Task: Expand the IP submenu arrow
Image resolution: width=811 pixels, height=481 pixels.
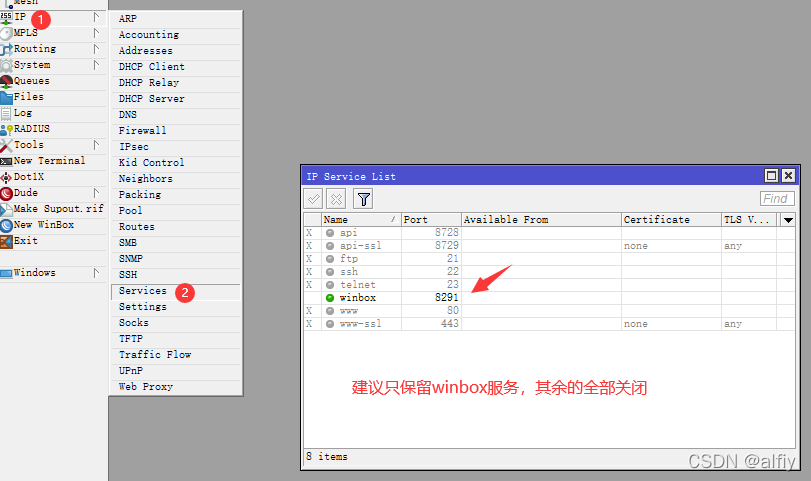Action: 96,17
